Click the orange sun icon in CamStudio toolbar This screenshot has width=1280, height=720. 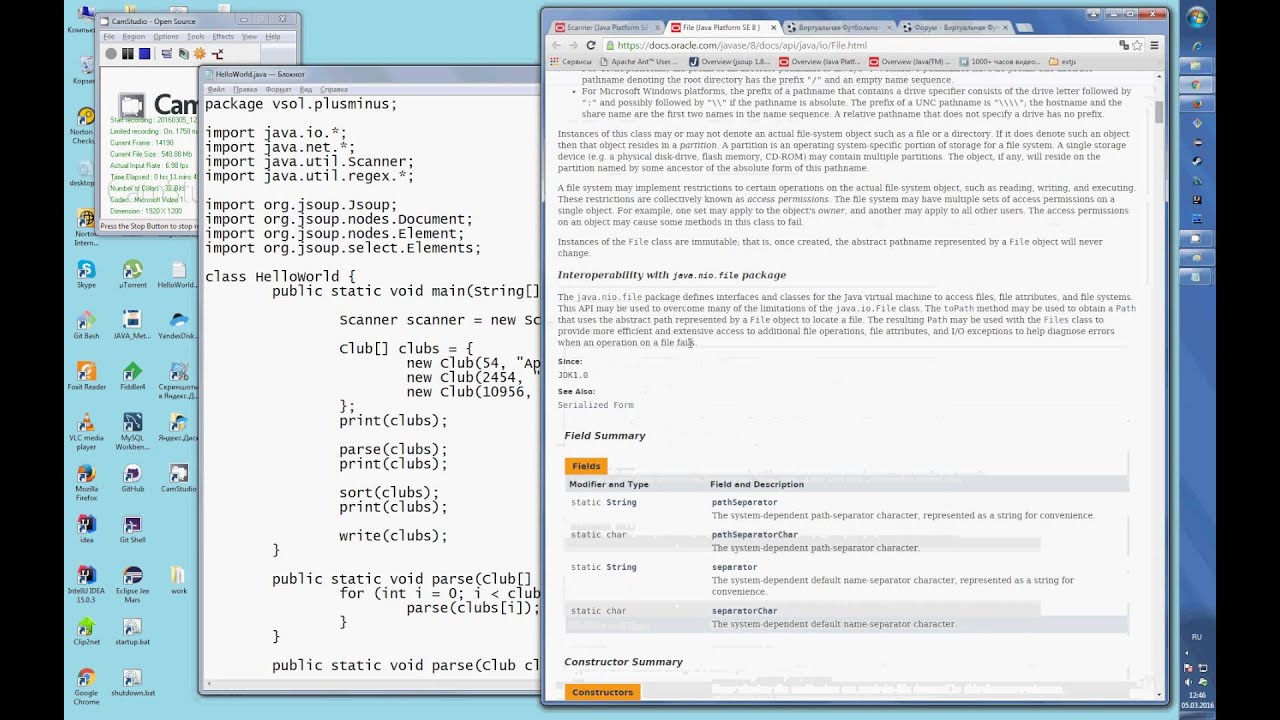click(x=200, y=53)
